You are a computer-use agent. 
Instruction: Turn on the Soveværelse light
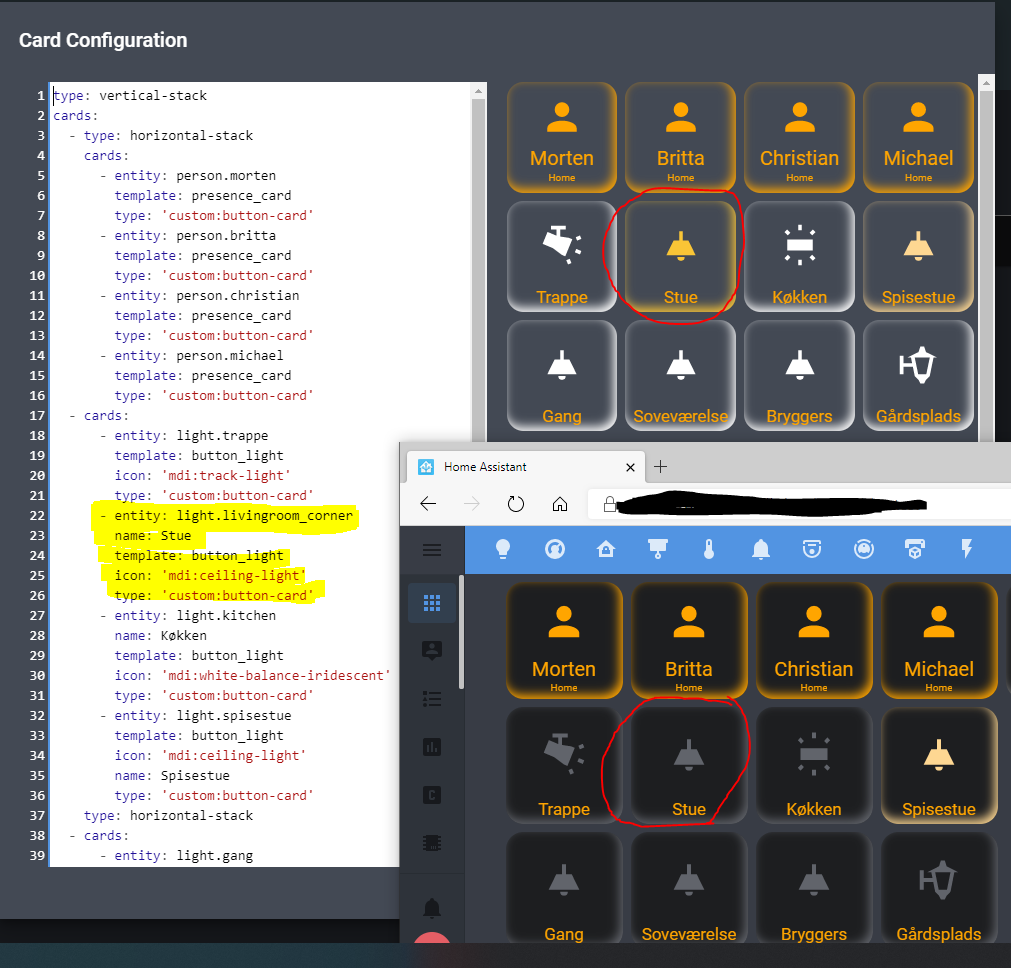(x=688, y=886)
